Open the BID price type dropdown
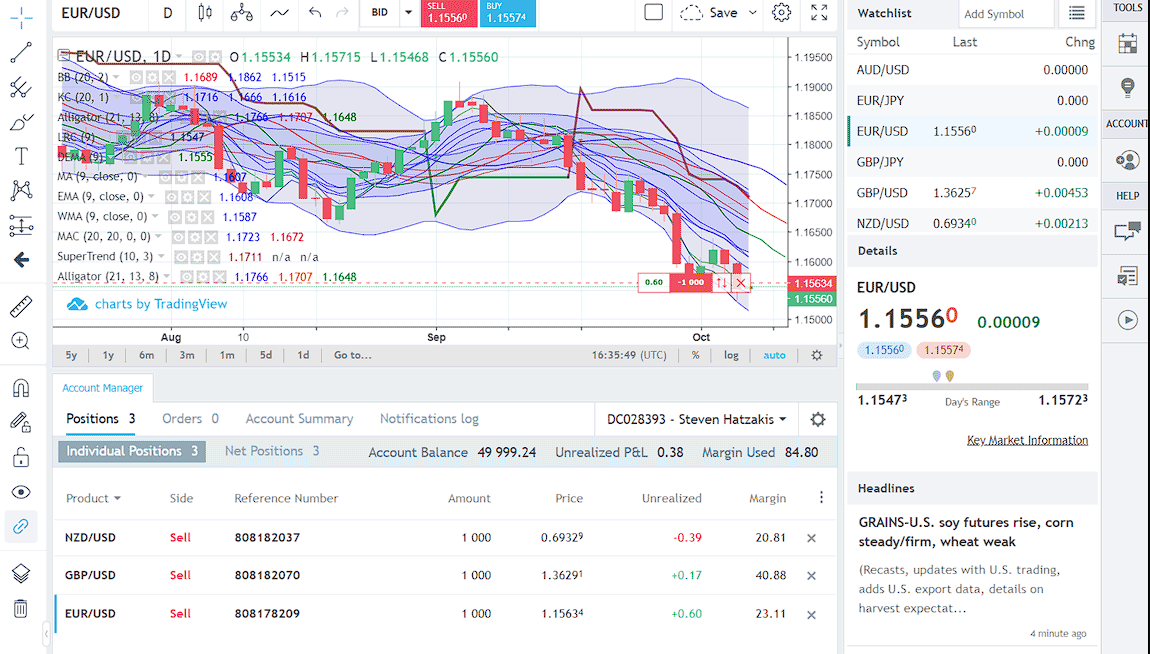 [408, 13]
